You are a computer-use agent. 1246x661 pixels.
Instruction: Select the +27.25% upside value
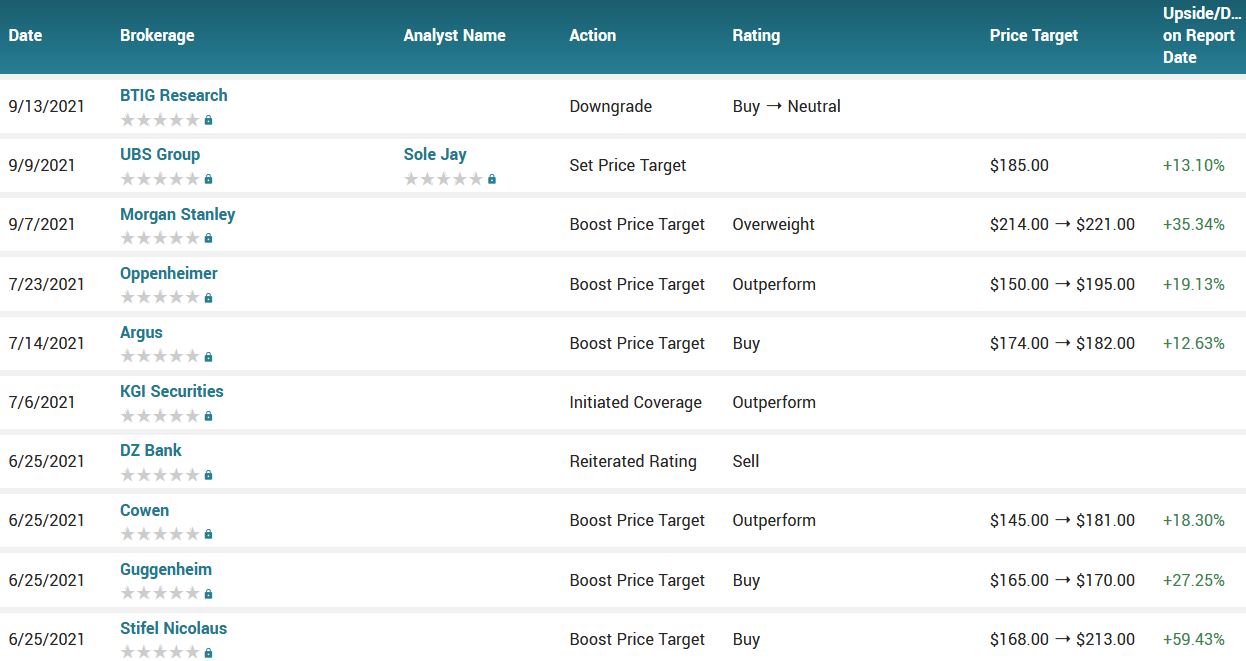pyautogui.click(x=1194, y=580)
